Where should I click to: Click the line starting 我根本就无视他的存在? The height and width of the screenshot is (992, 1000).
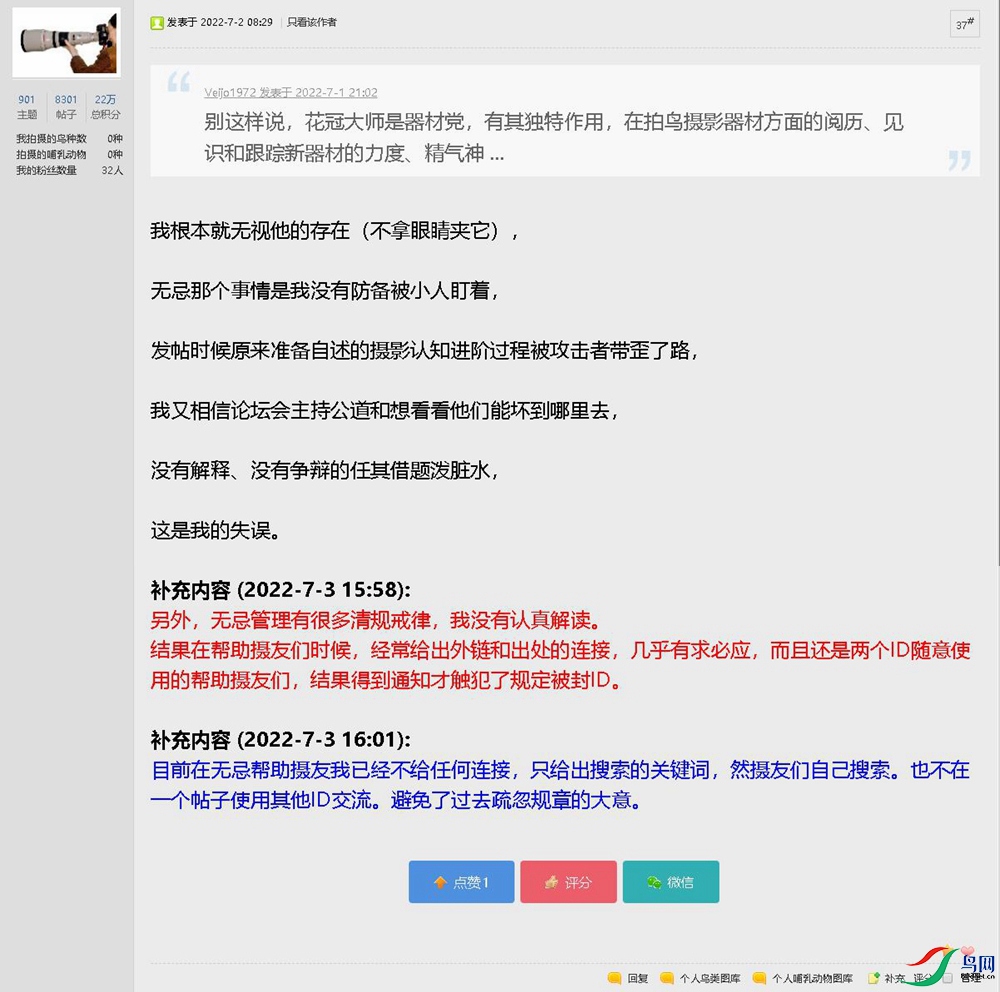335,231
